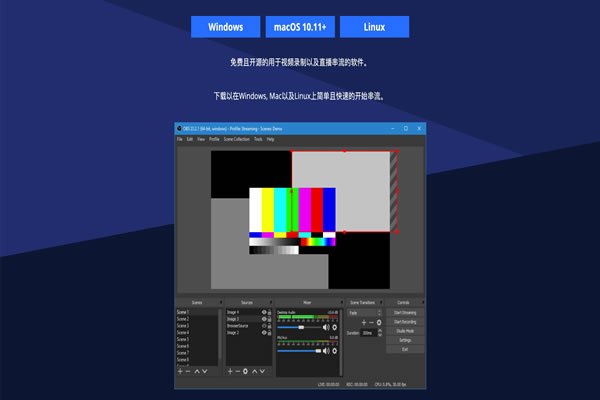The image size is (600, 400).
Task: Select Scene 1 in the Scenes list
Action: [183, 312]
